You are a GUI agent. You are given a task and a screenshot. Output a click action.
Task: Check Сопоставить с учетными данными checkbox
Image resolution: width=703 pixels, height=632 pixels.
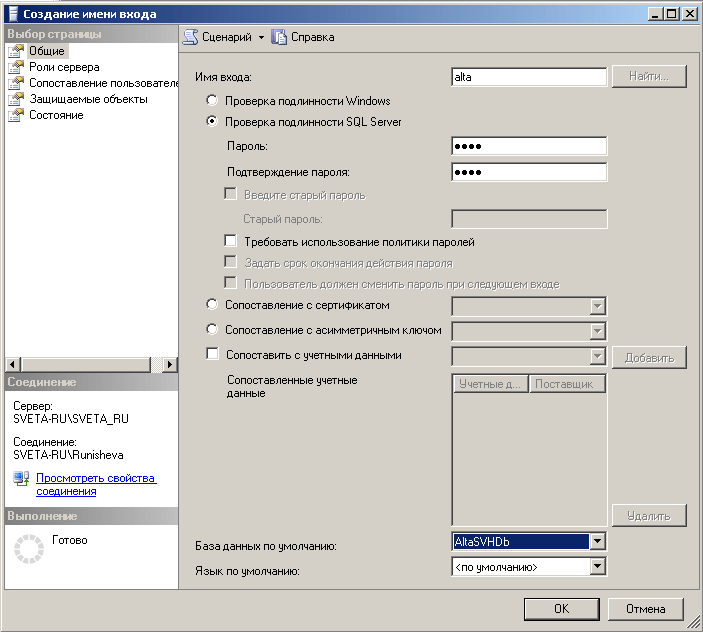(211, 354)
